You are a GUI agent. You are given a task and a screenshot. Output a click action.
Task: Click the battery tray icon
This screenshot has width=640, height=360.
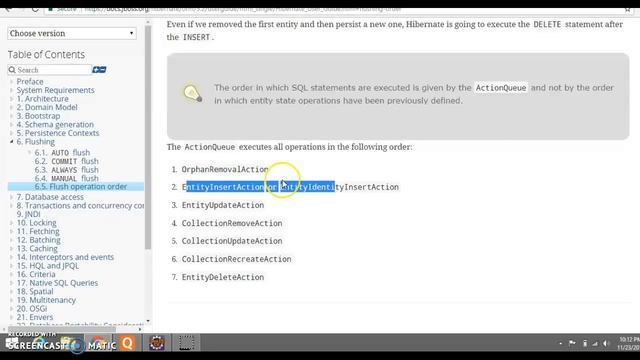coord(584,344)
